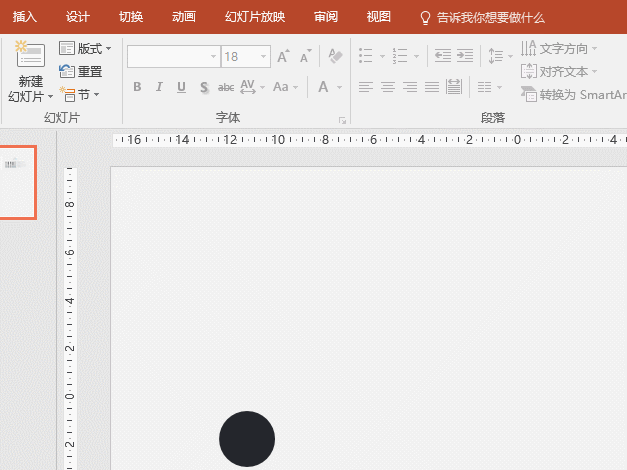Image resolution: width=627 pixels, height=470 pixels.
Task: Click the center text alignment icon
Action: 388,87
